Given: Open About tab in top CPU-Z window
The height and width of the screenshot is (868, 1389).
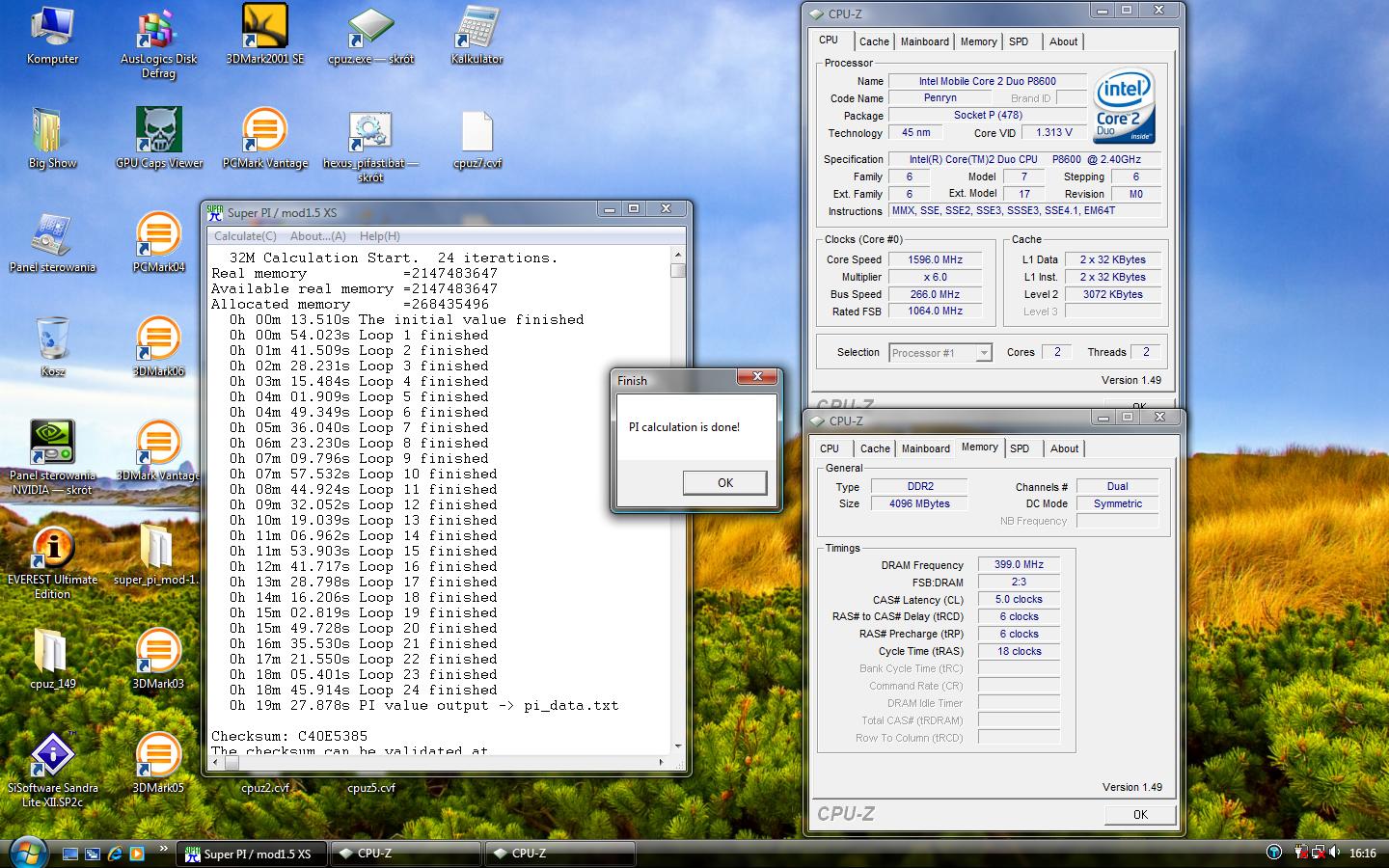Looking at the screenshot, I should click(x=1063, y=41).
